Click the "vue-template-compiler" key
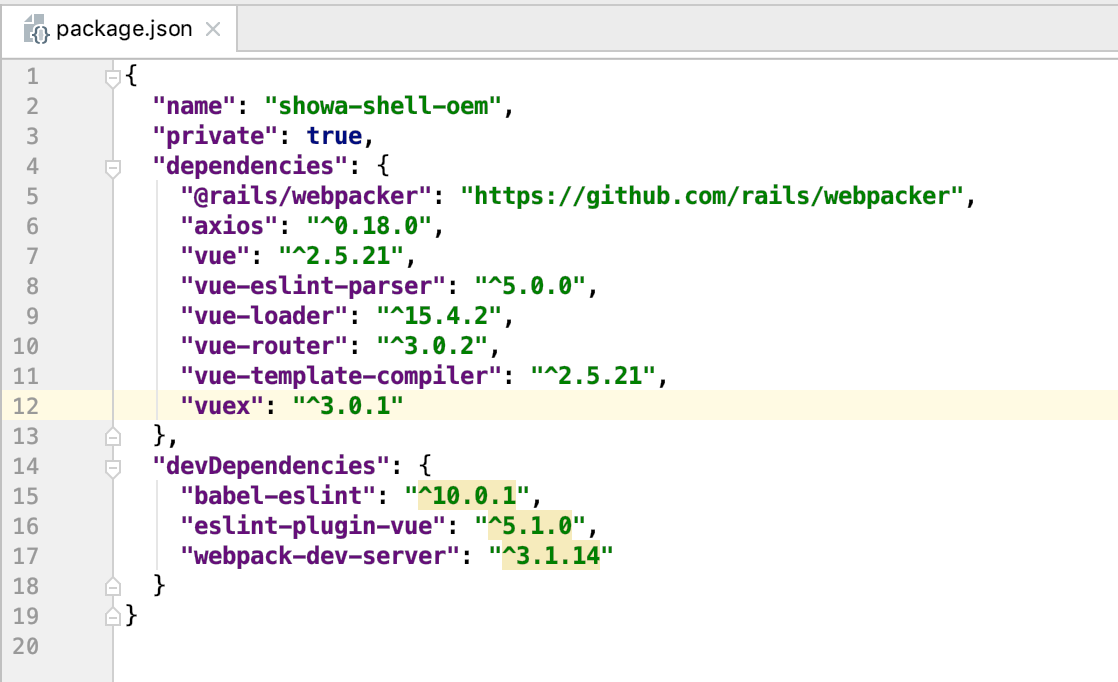The height and width of the screenshot is (682, 1118). coord(341,376)
